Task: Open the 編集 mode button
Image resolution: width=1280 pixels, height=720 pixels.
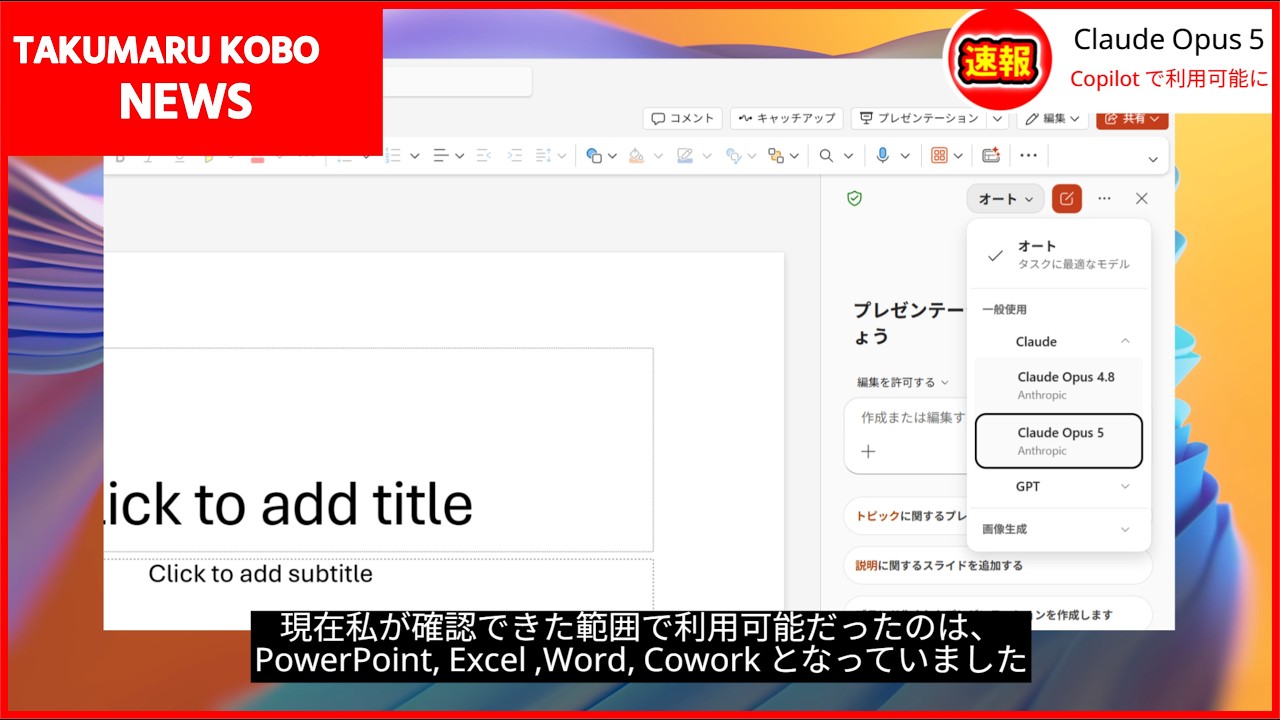Action: 1053,118
